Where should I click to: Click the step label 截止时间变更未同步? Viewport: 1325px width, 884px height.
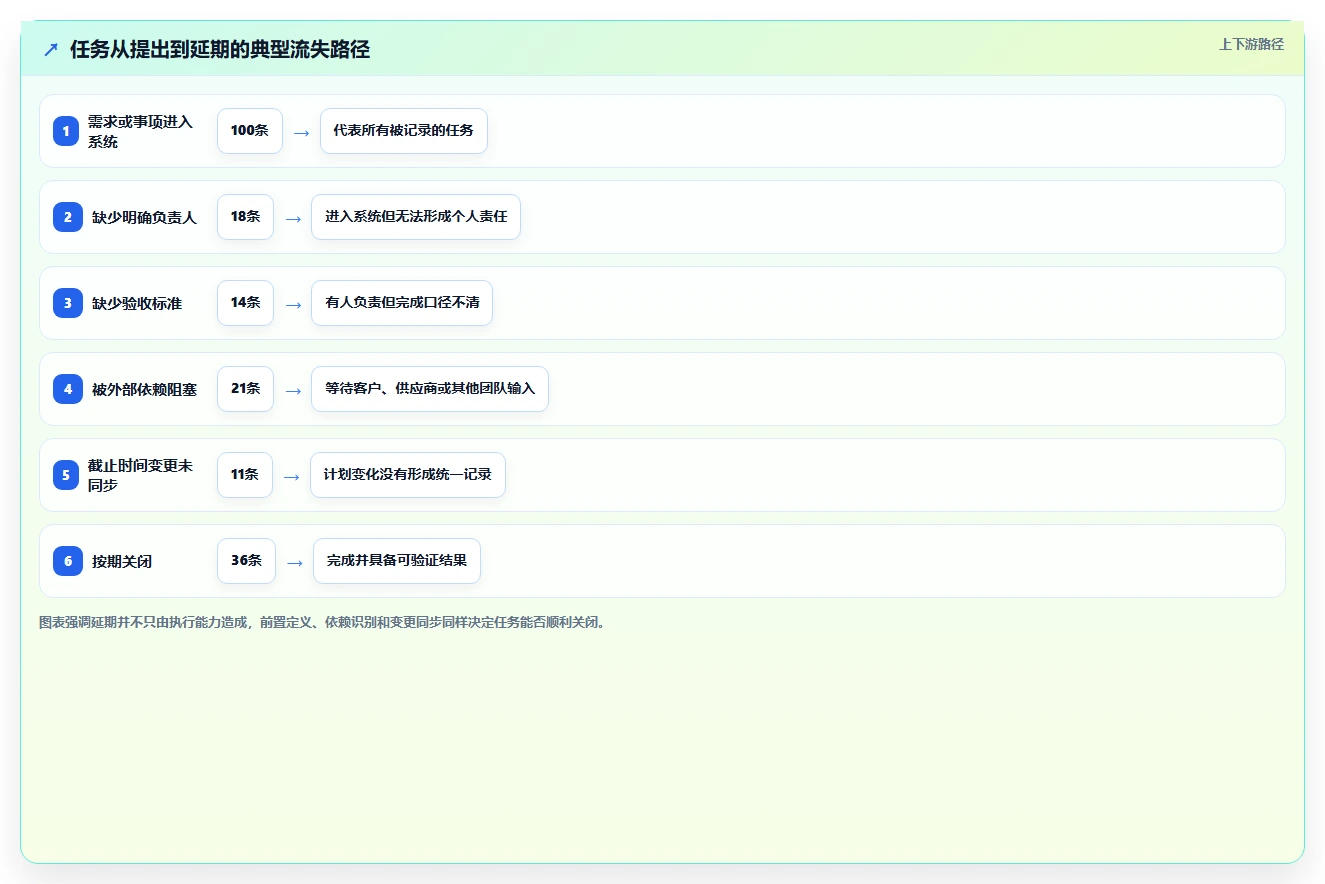140,475
